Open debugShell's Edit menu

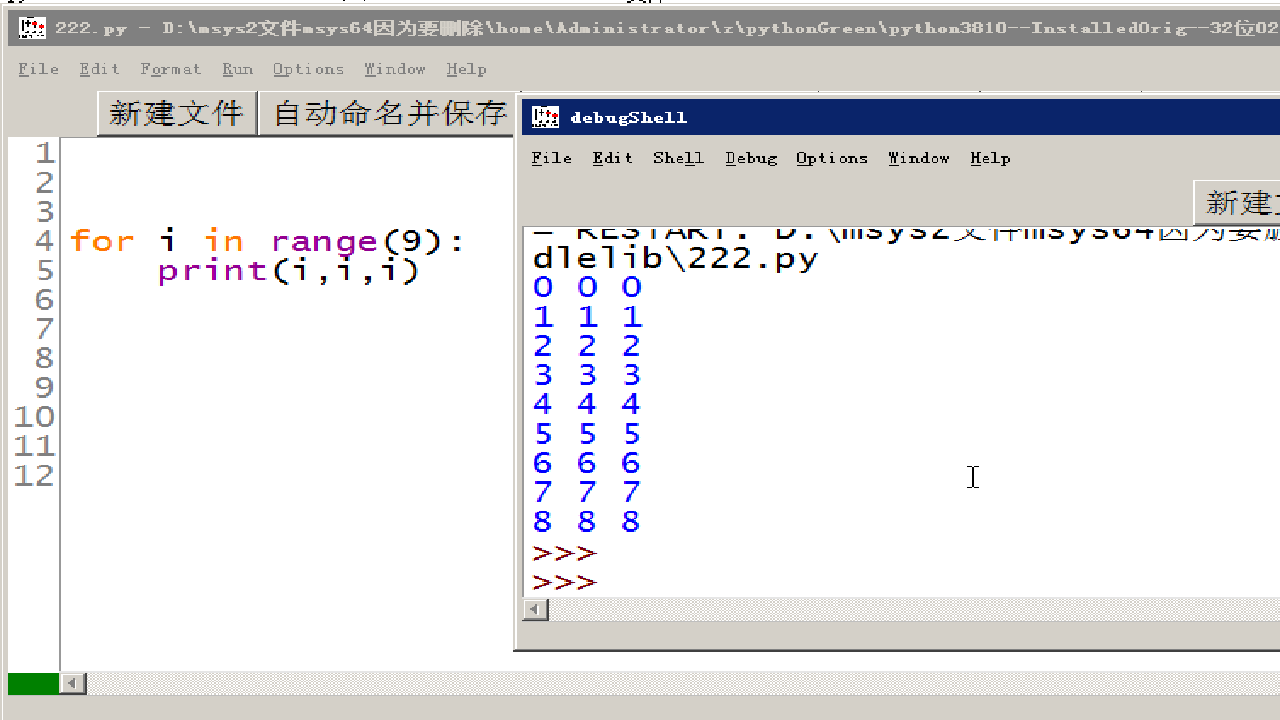(x=612, y=158)
